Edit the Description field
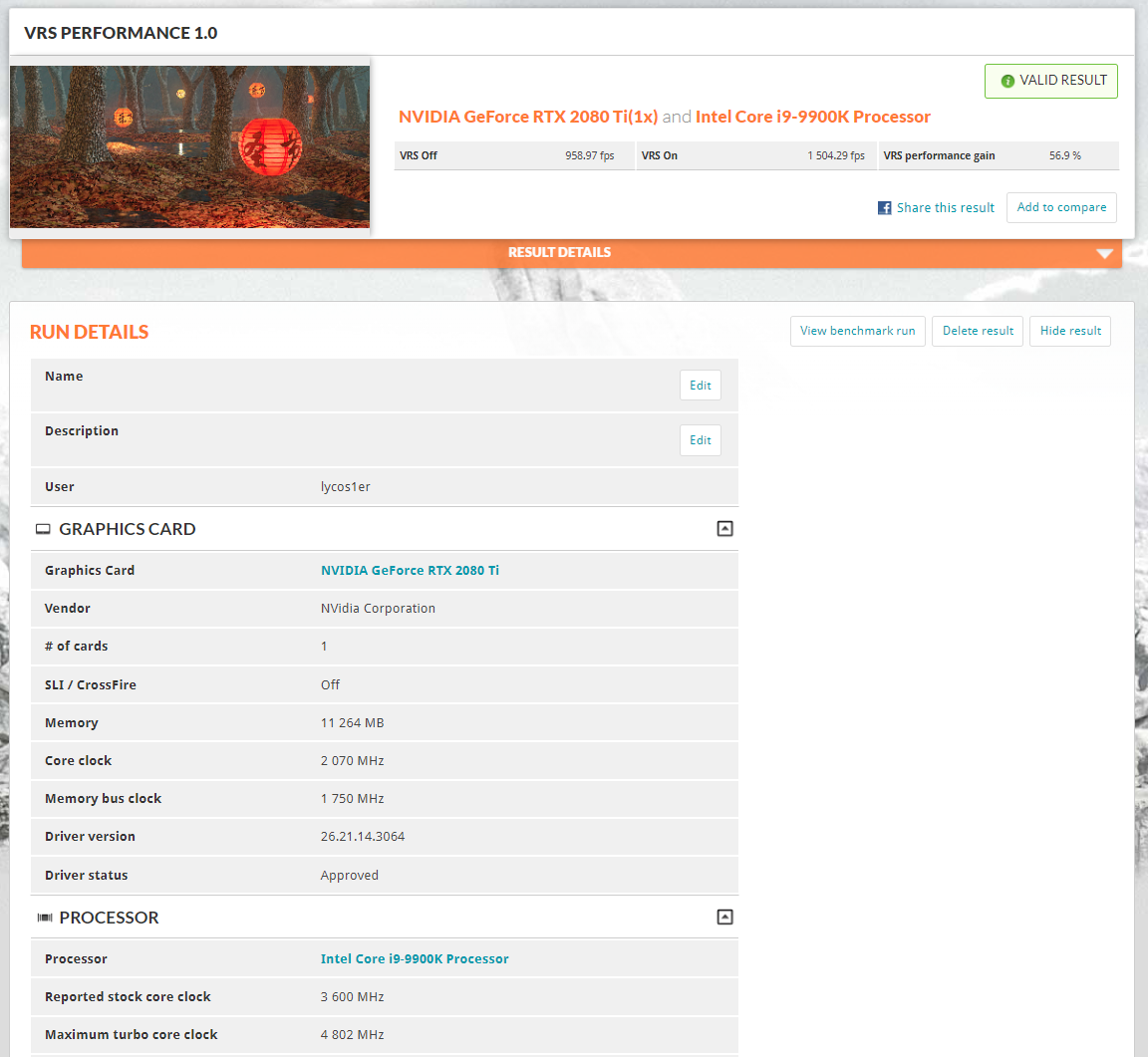Viewport: 1148px width, 1057px height. coord(700,440)
